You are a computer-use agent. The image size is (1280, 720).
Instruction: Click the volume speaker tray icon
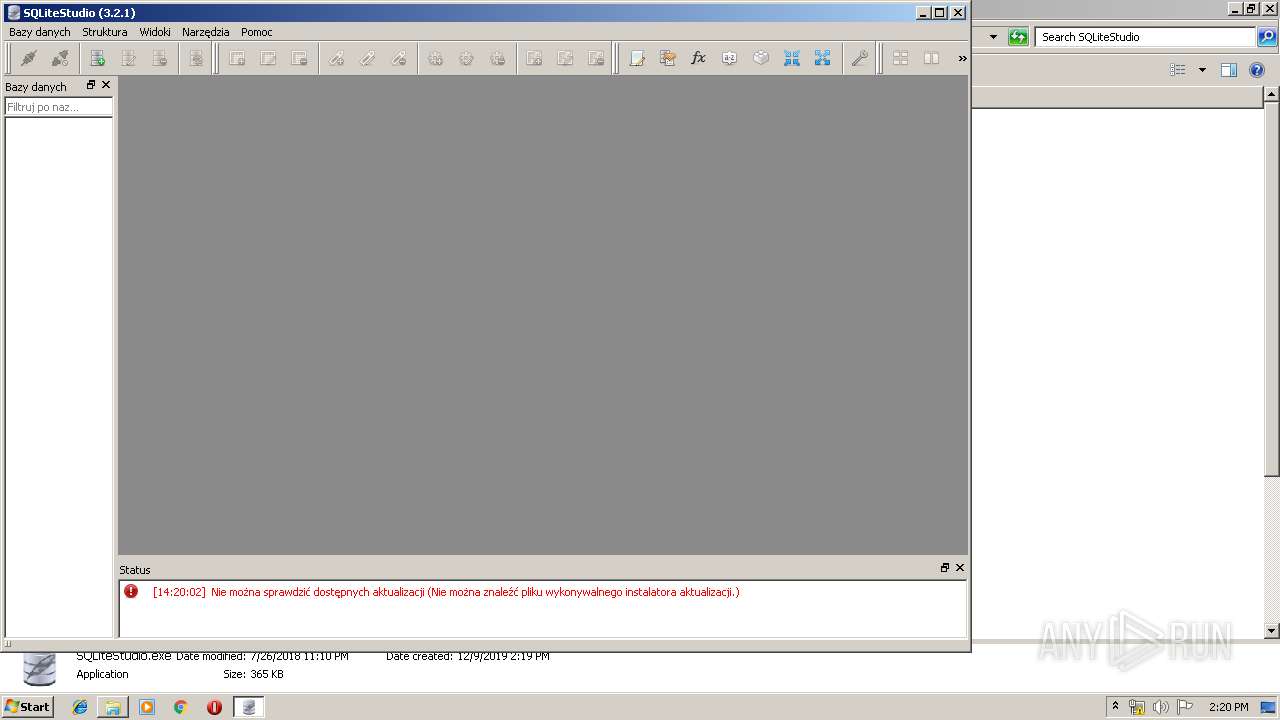[x=1160, y=707]
